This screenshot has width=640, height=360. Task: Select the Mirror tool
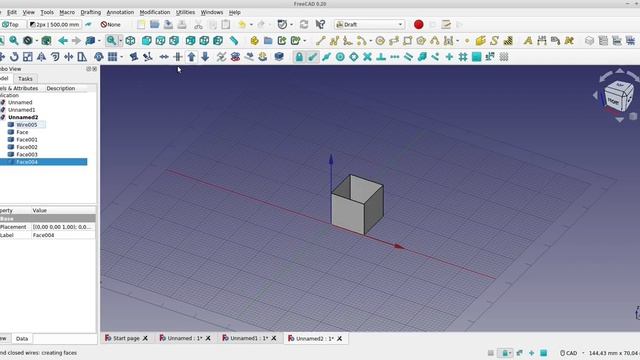click(41, 57)
